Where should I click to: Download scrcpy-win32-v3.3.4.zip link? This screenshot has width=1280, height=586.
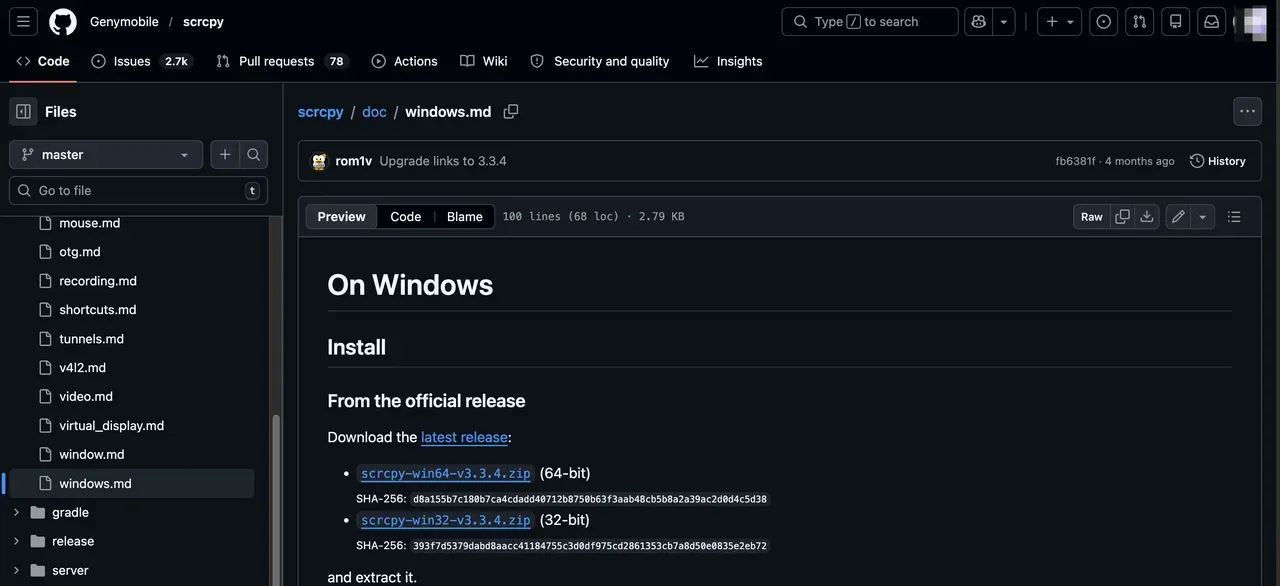coord(446,520)
